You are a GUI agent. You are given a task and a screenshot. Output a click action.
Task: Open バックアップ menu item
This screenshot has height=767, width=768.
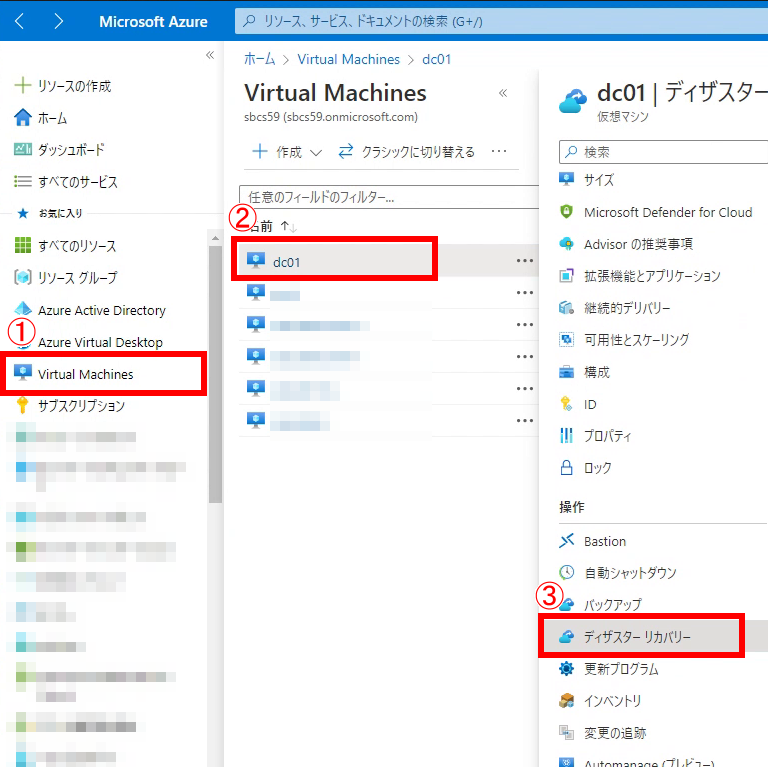pos(600,605)
